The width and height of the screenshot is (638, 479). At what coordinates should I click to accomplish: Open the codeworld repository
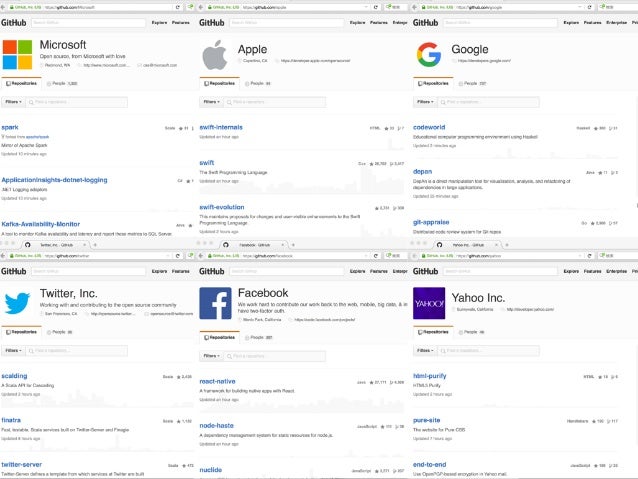coord(429,127)
